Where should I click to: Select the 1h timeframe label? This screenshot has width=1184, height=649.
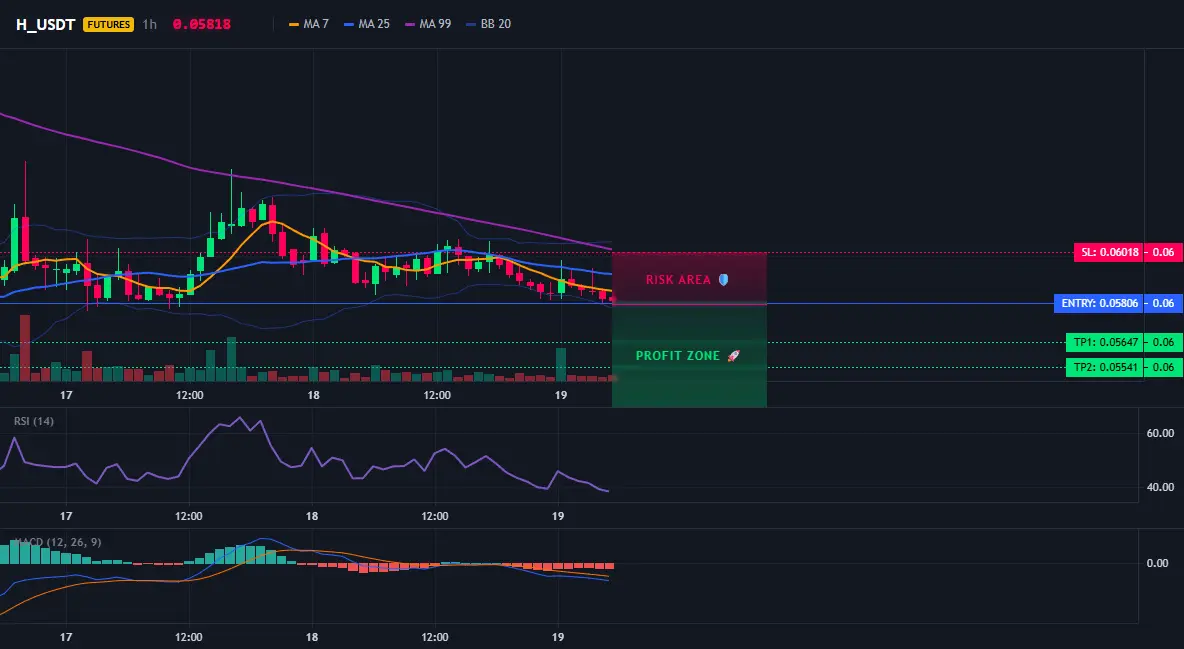click(150, 24)
